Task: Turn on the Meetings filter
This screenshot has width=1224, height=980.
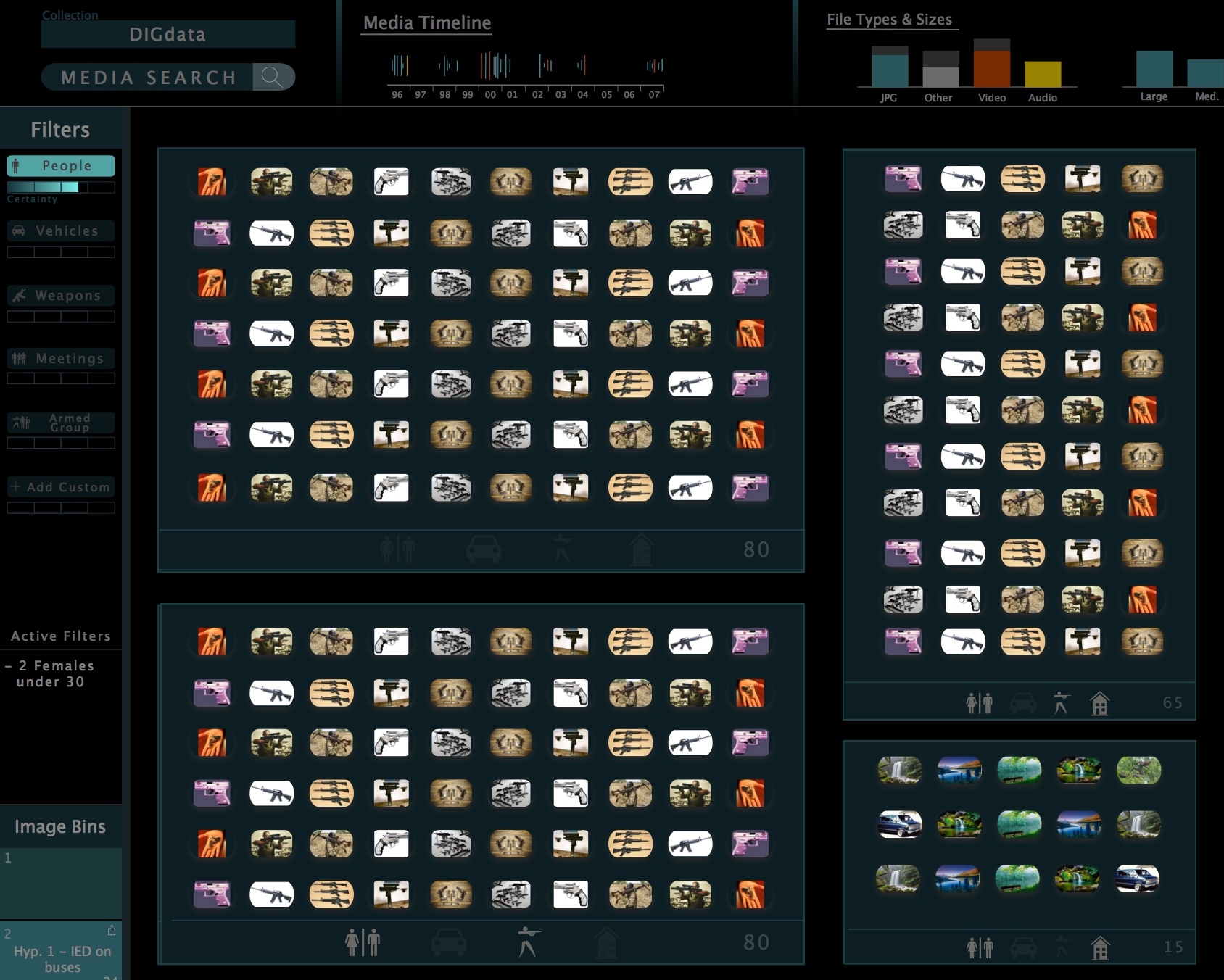Action: coord(61,359)
